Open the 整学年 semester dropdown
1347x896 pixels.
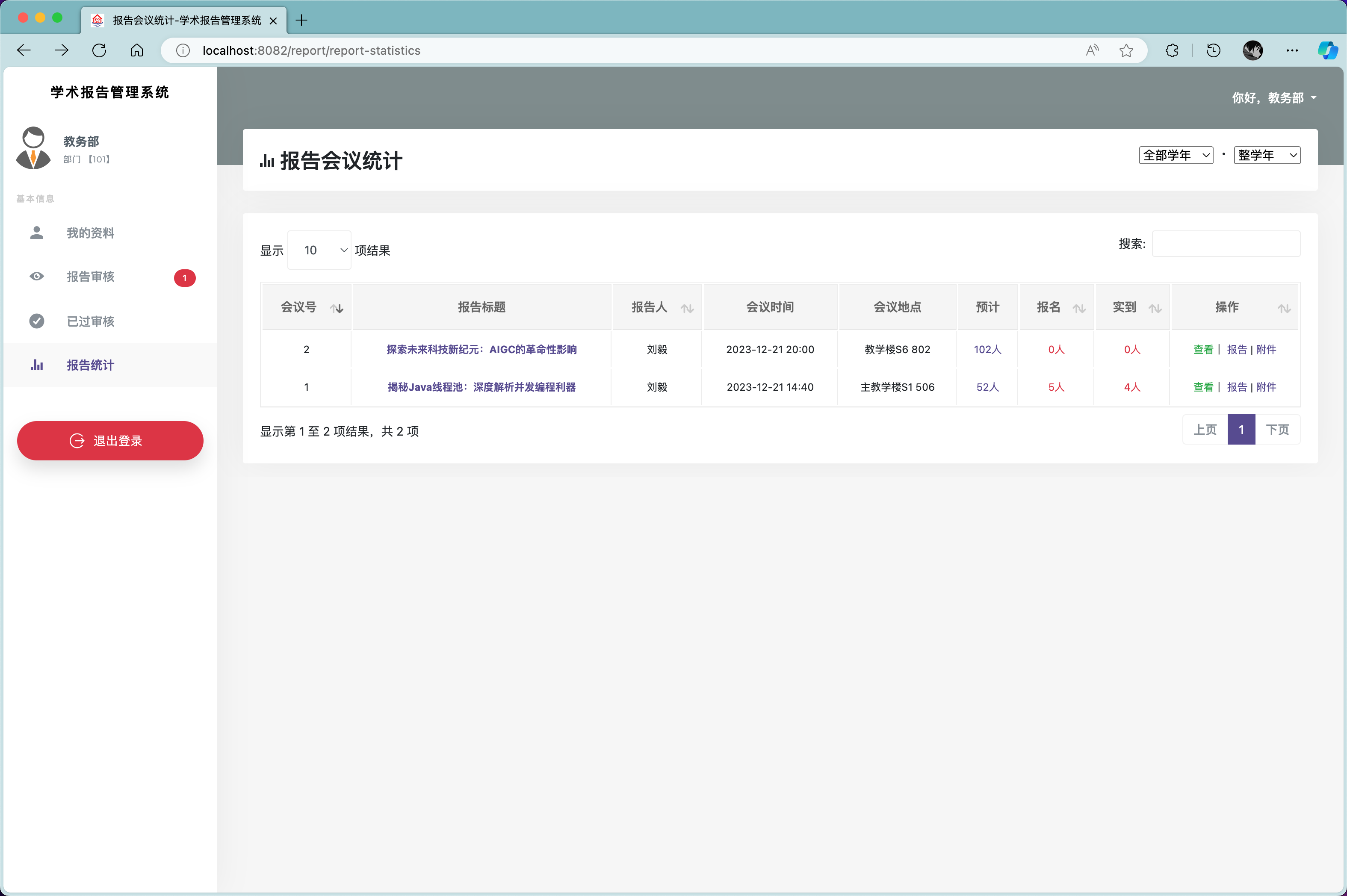pos(1267,156)
